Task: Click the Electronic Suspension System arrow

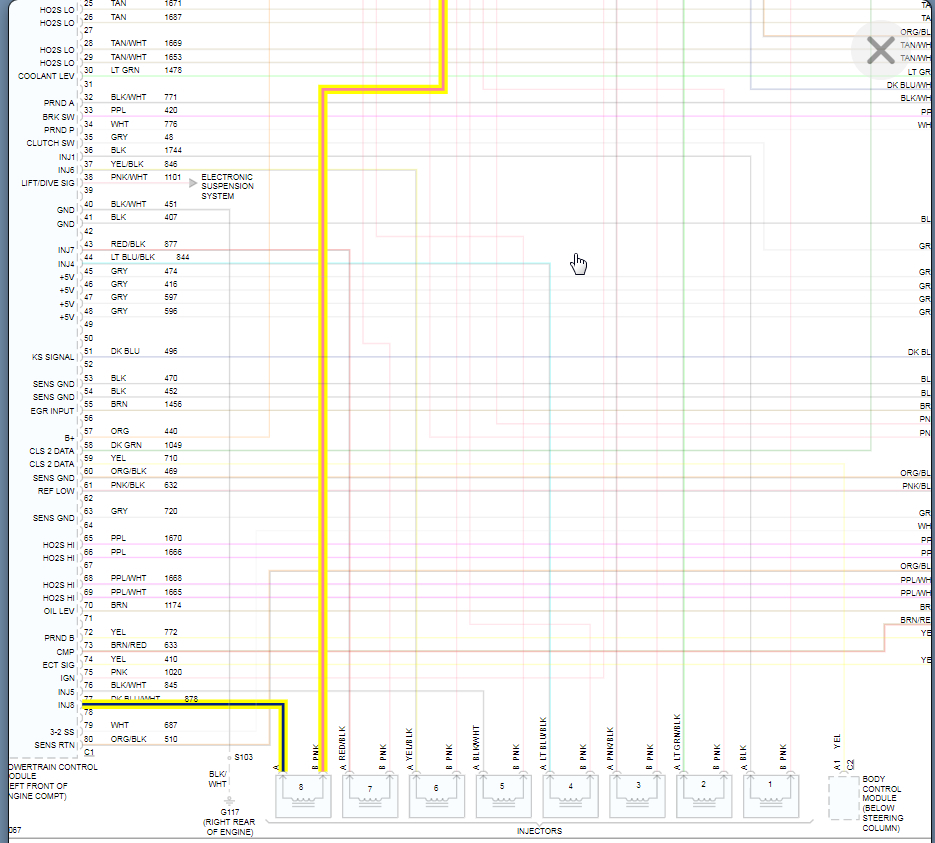Action: pyautogui.click(x=193, y=183)
